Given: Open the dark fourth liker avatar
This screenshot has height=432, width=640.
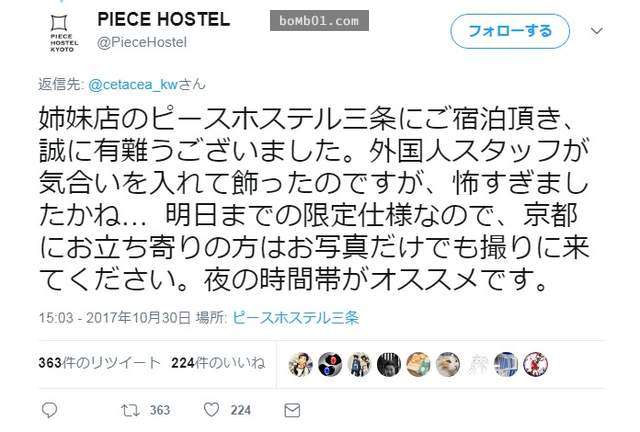Looking at the screenshot, I should pyautogui.click(x=389, y=364).
